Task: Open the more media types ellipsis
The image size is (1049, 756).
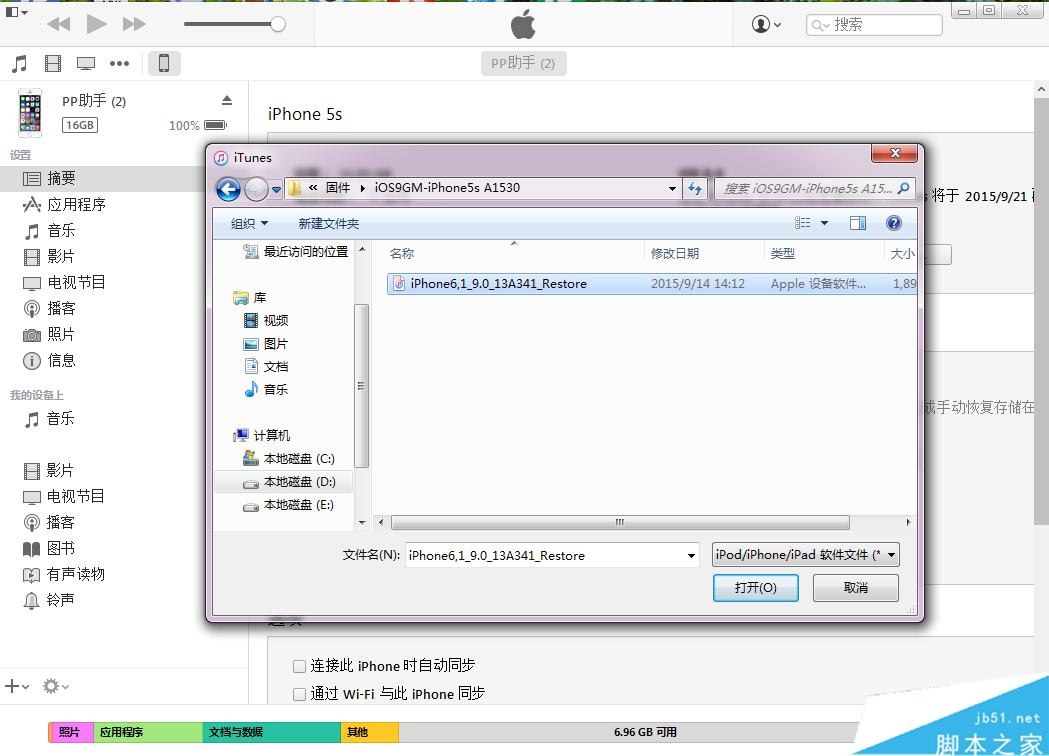Action: point(119,64)
